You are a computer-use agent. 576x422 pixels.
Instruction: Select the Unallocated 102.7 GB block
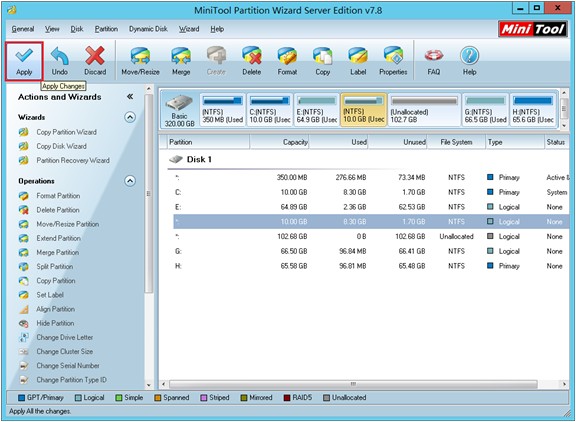point(424,110)
